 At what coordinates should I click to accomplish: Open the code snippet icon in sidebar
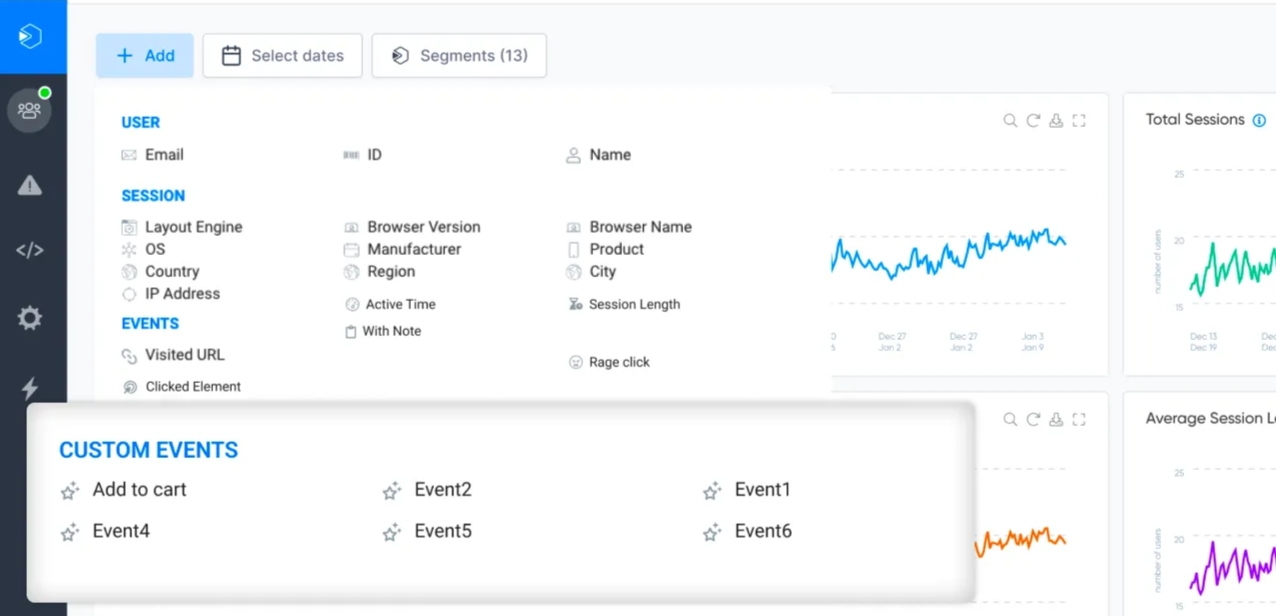[x=30, y=250]
